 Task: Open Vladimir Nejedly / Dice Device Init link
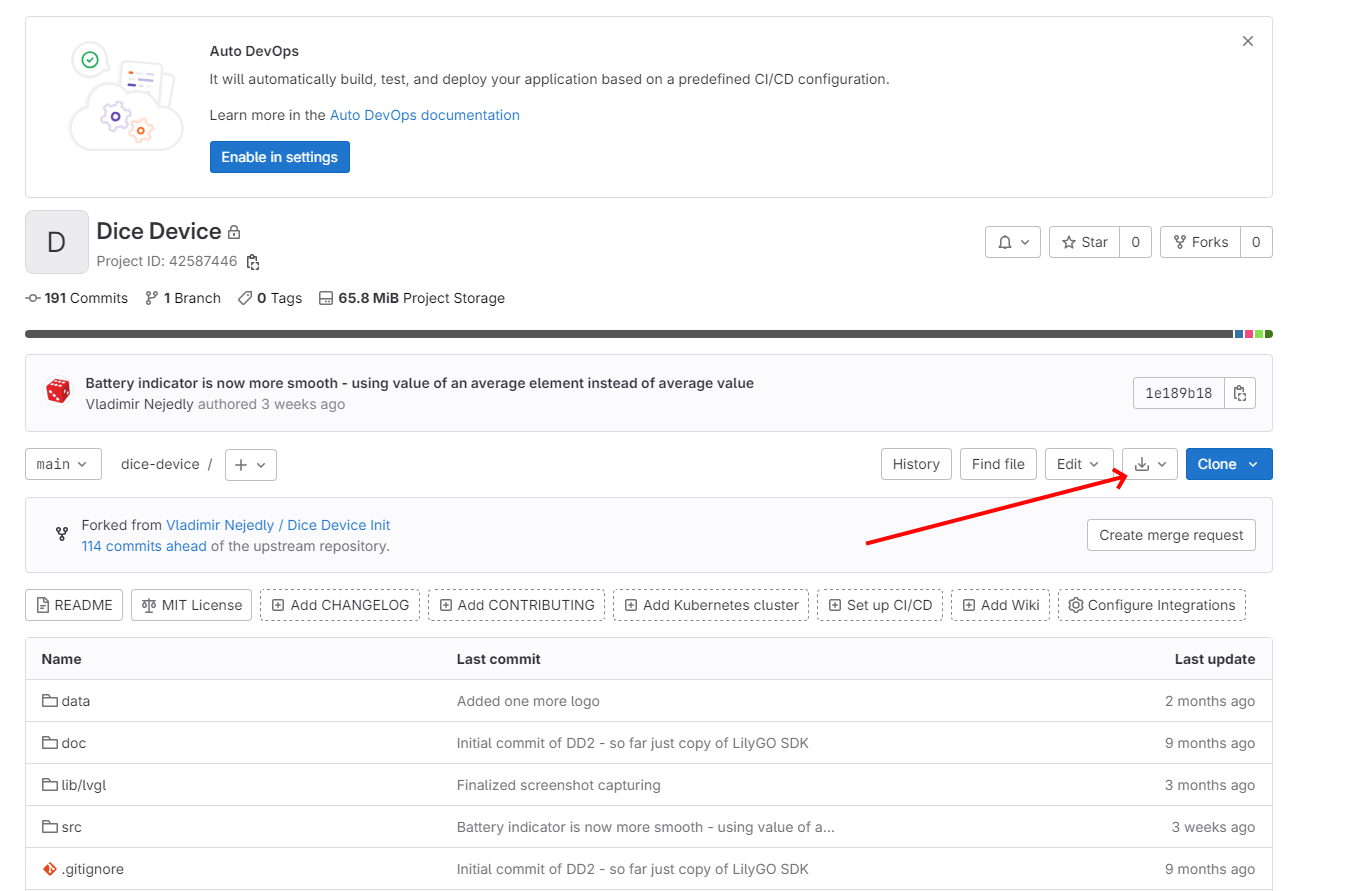pyautogui.click(x=278, y=525)
